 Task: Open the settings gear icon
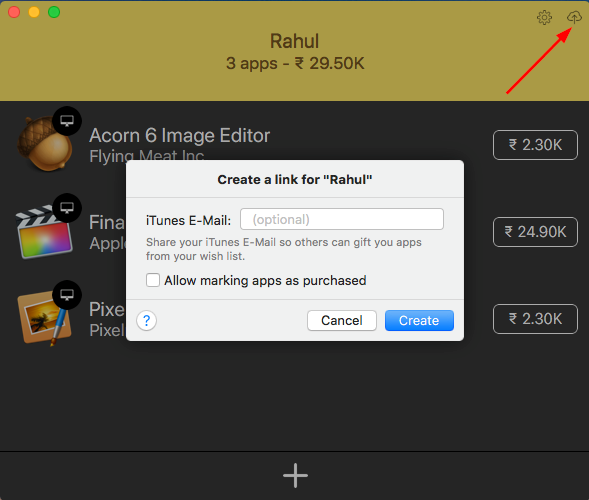point(544,17)
